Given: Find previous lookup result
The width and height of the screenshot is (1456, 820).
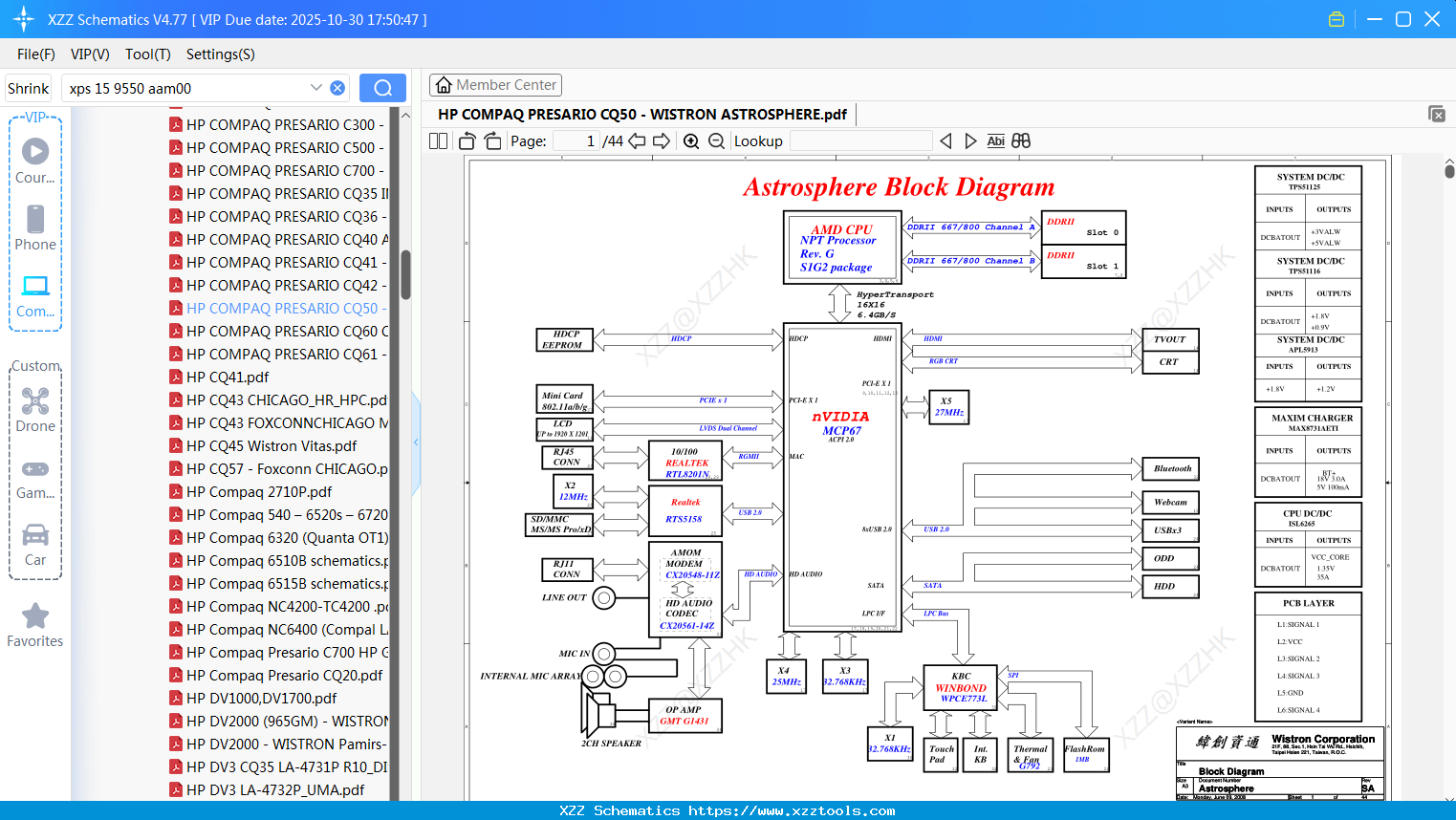Looking at the screenshot, I should 945,140.
